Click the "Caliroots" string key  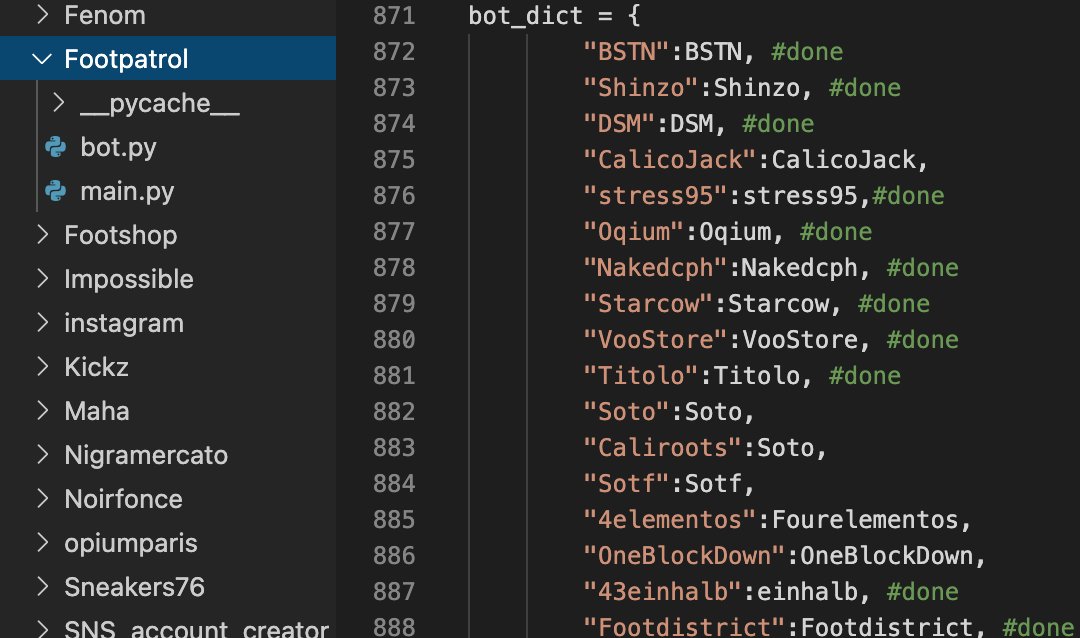pos(663,447)
